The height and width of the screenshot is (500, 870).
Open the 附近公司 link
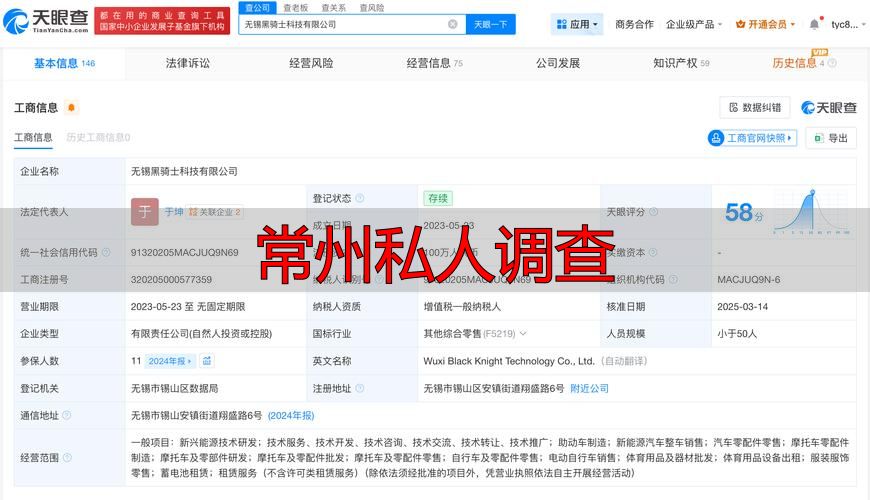[x=589, y=388]
